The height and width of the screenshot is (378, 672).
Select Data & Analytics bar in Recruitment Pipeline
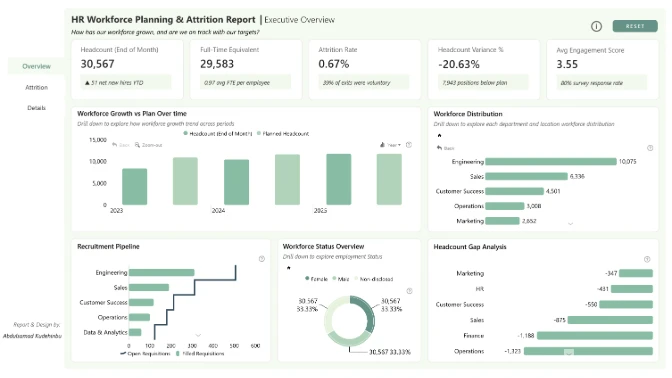point(135,332)
